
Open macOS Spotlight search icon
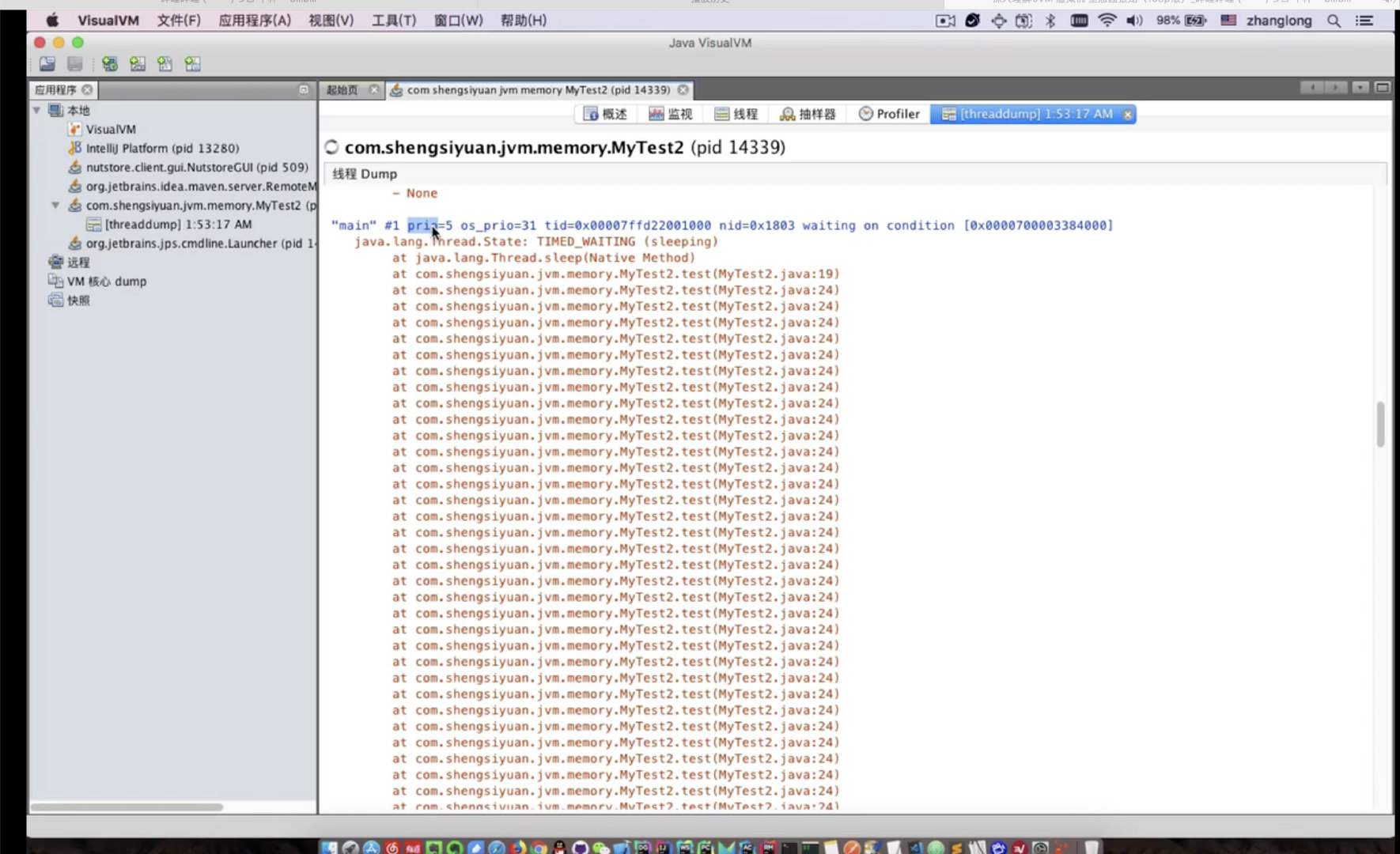click(x=1334, y=21)
